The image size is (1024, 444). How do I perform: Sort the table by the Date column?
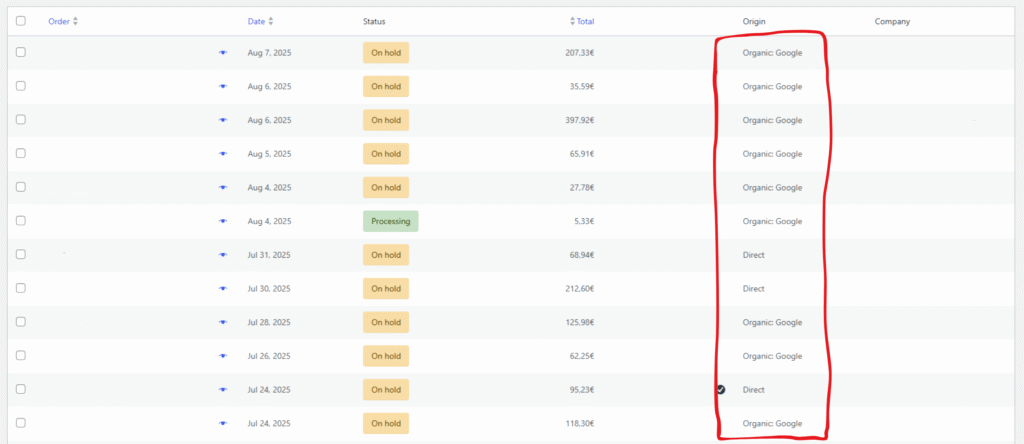(x=261, y=22)
